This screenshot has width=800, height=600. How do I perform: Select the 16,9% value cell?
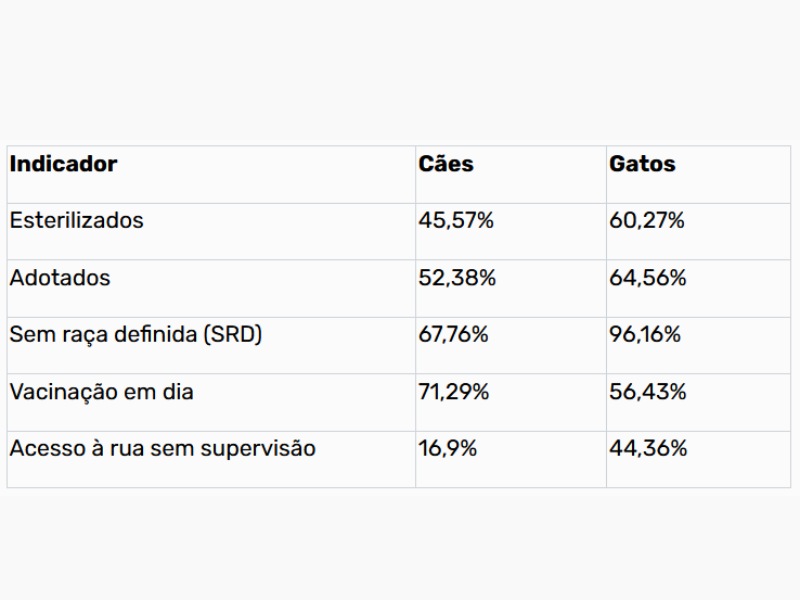448,449
